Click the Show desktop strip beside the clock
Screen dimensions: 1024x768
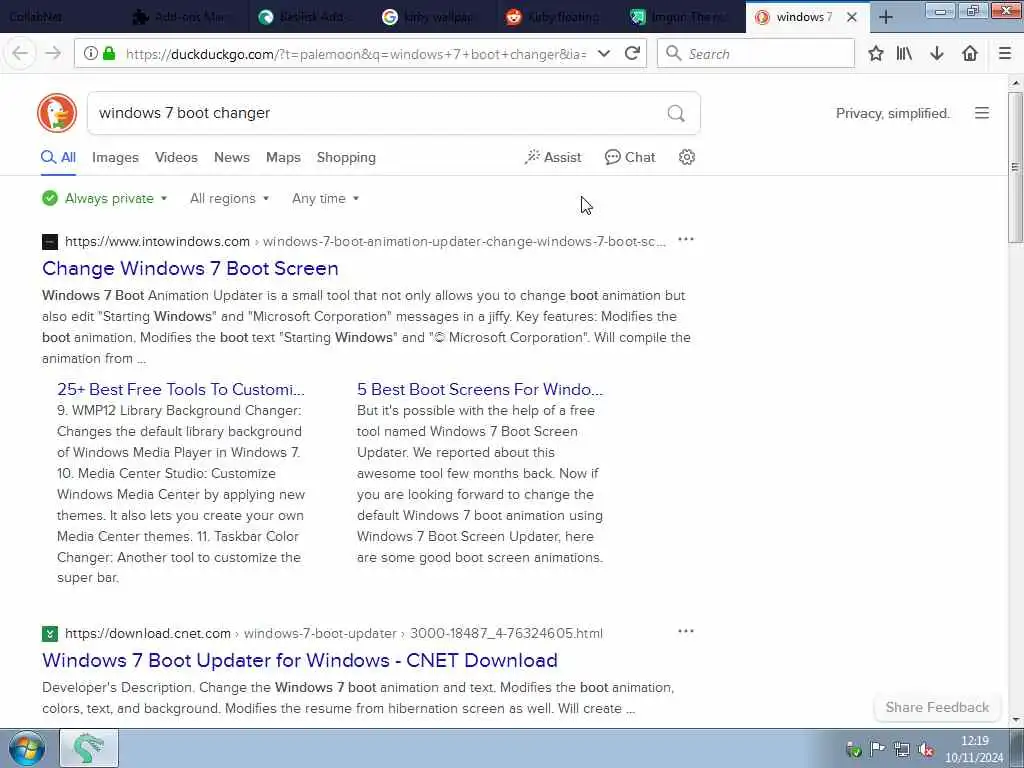tap(1017, 748)
